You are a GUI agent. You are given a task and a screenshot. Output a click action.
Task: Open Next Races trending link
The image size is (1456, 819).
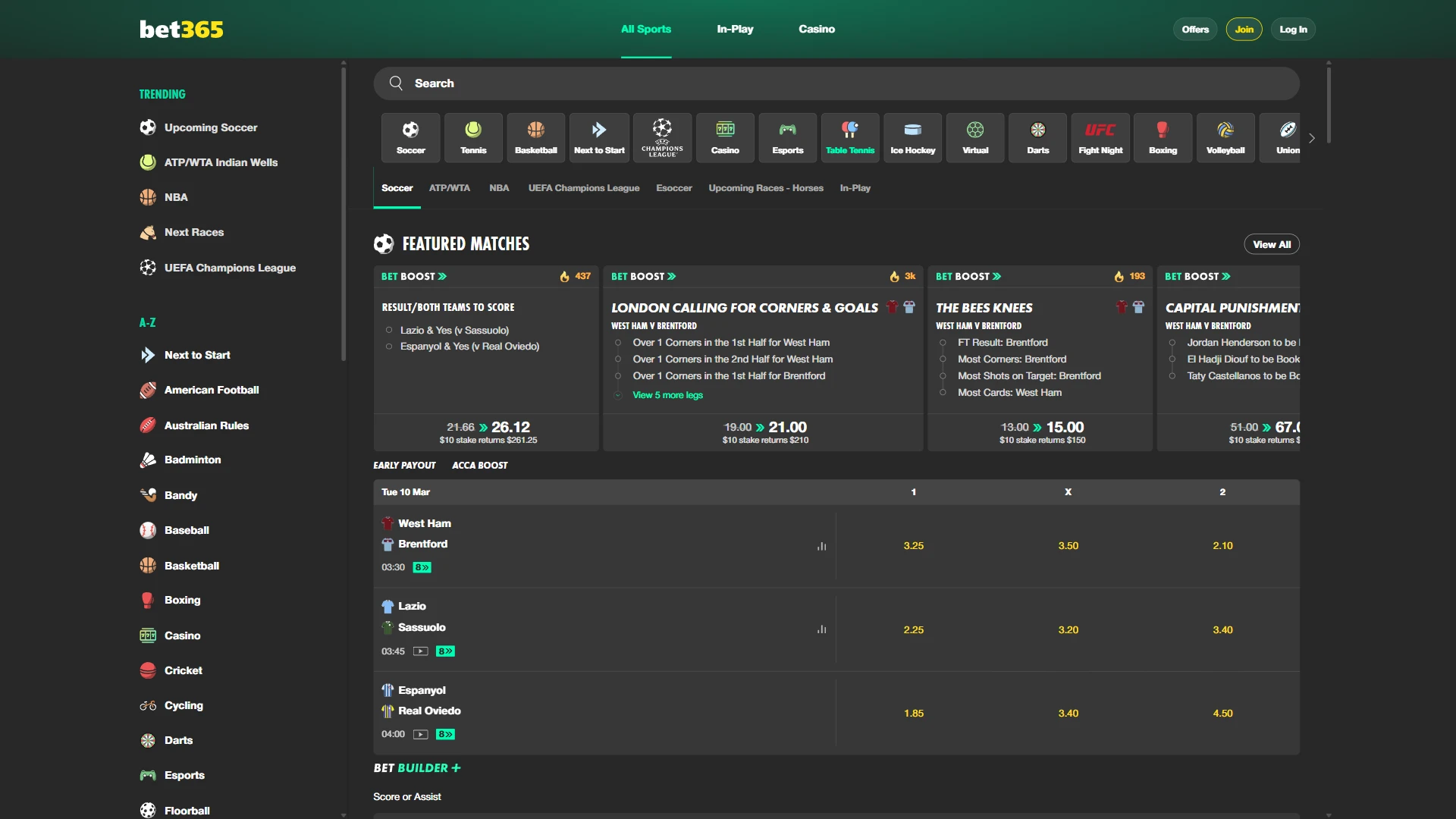click(x=182, y=232)
